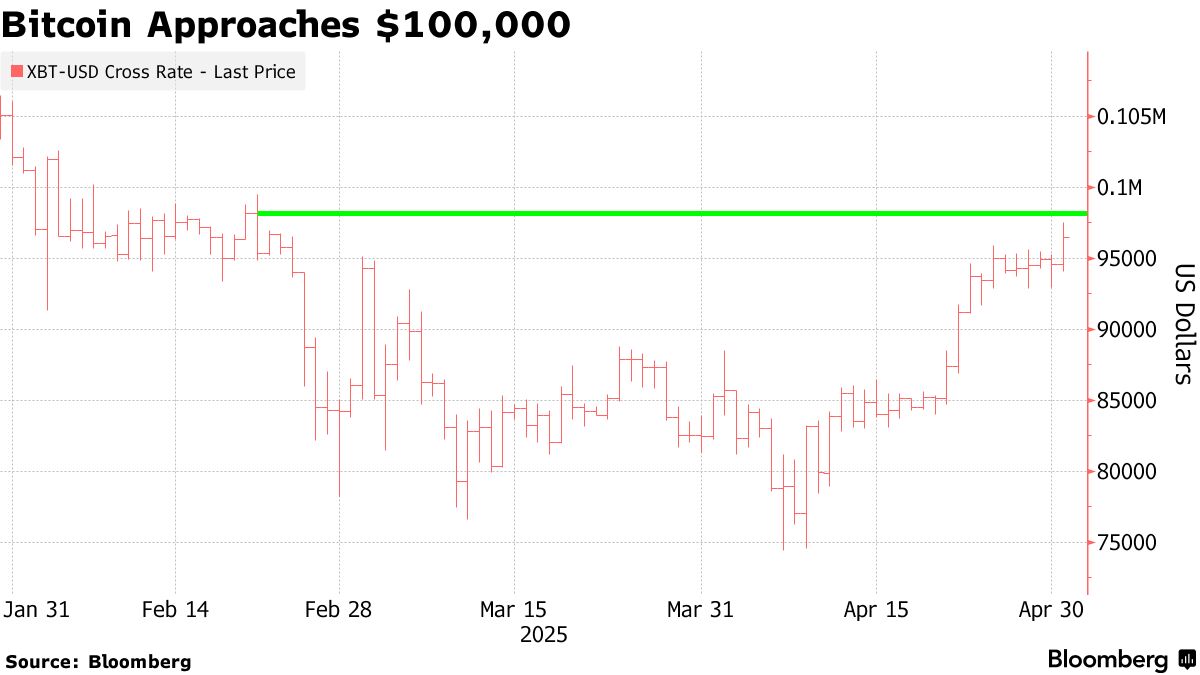Click the Apr 15 date label

[876, 609]
